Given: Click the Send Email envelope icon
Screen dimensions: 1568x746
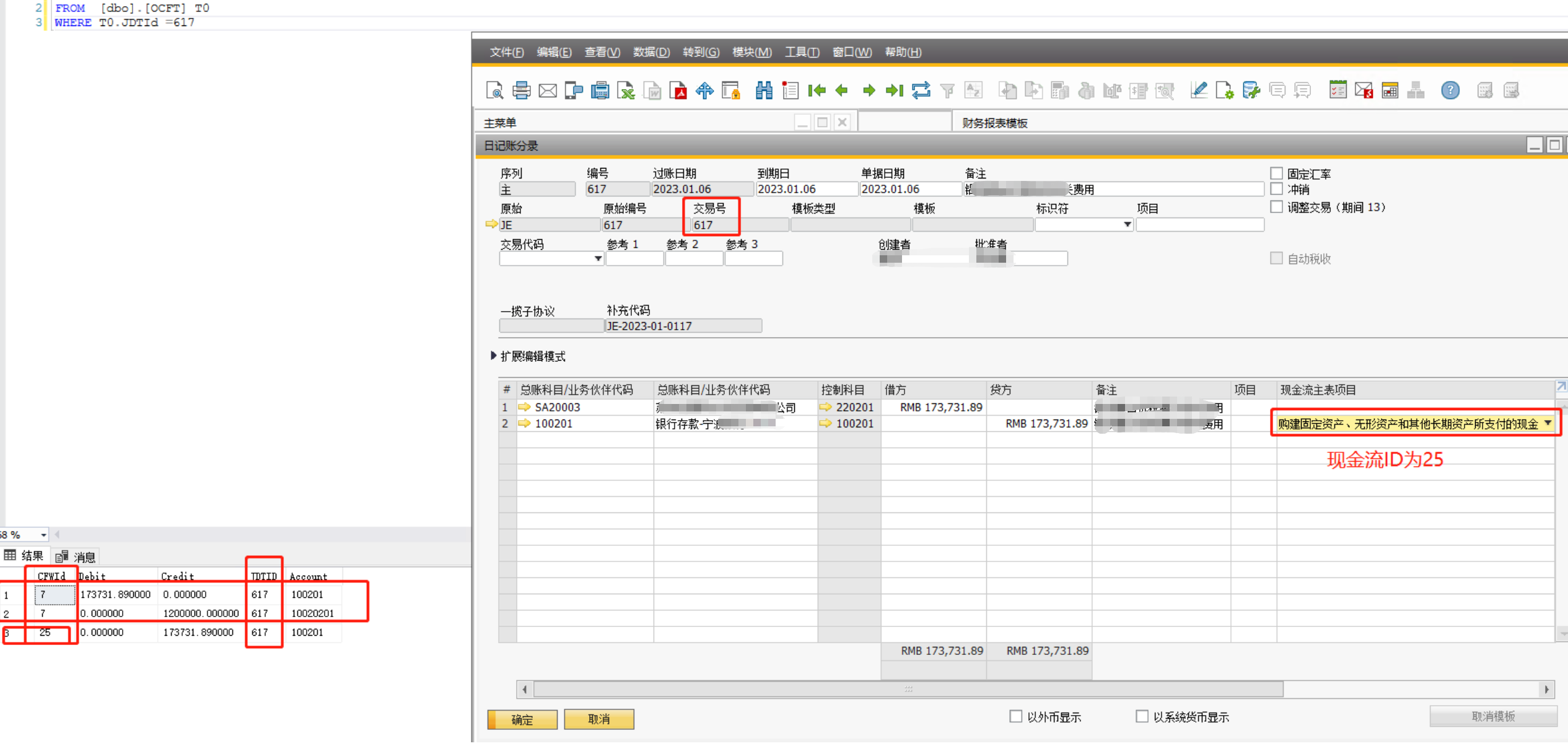Looking at the screenshot, I should tap(548, 91).
